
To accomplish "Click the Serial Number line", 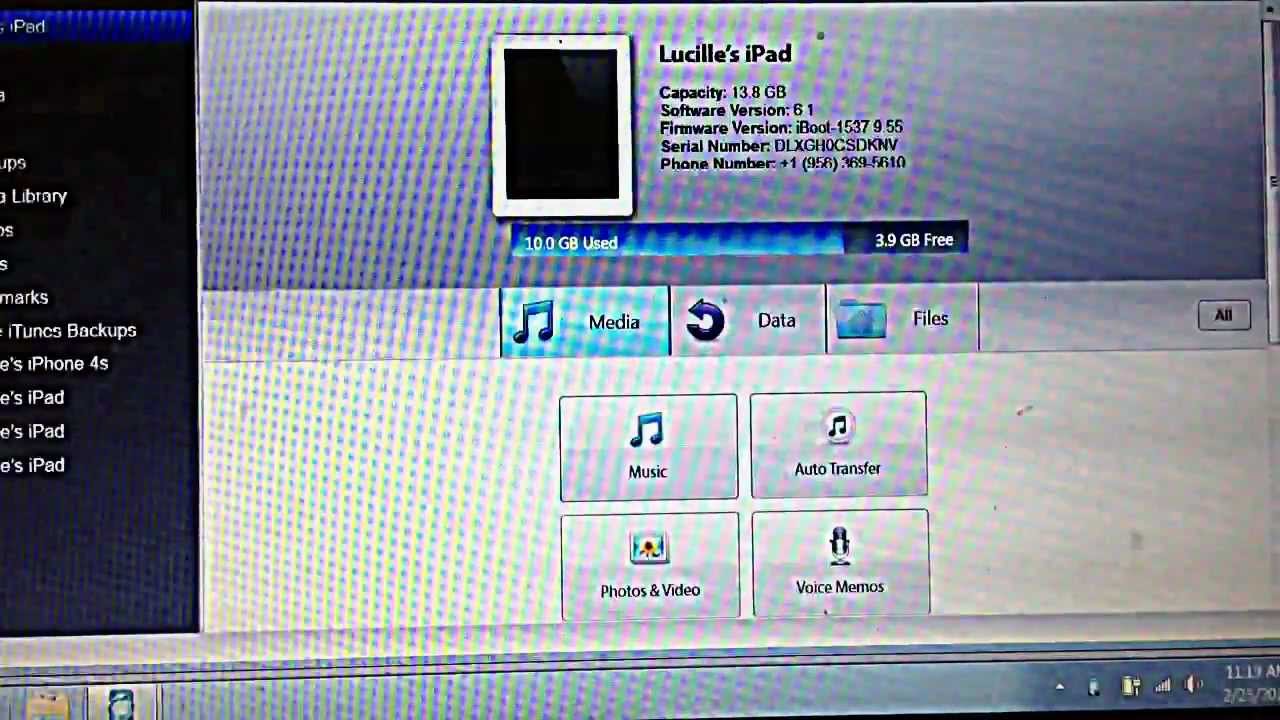I will pos(779,145).
